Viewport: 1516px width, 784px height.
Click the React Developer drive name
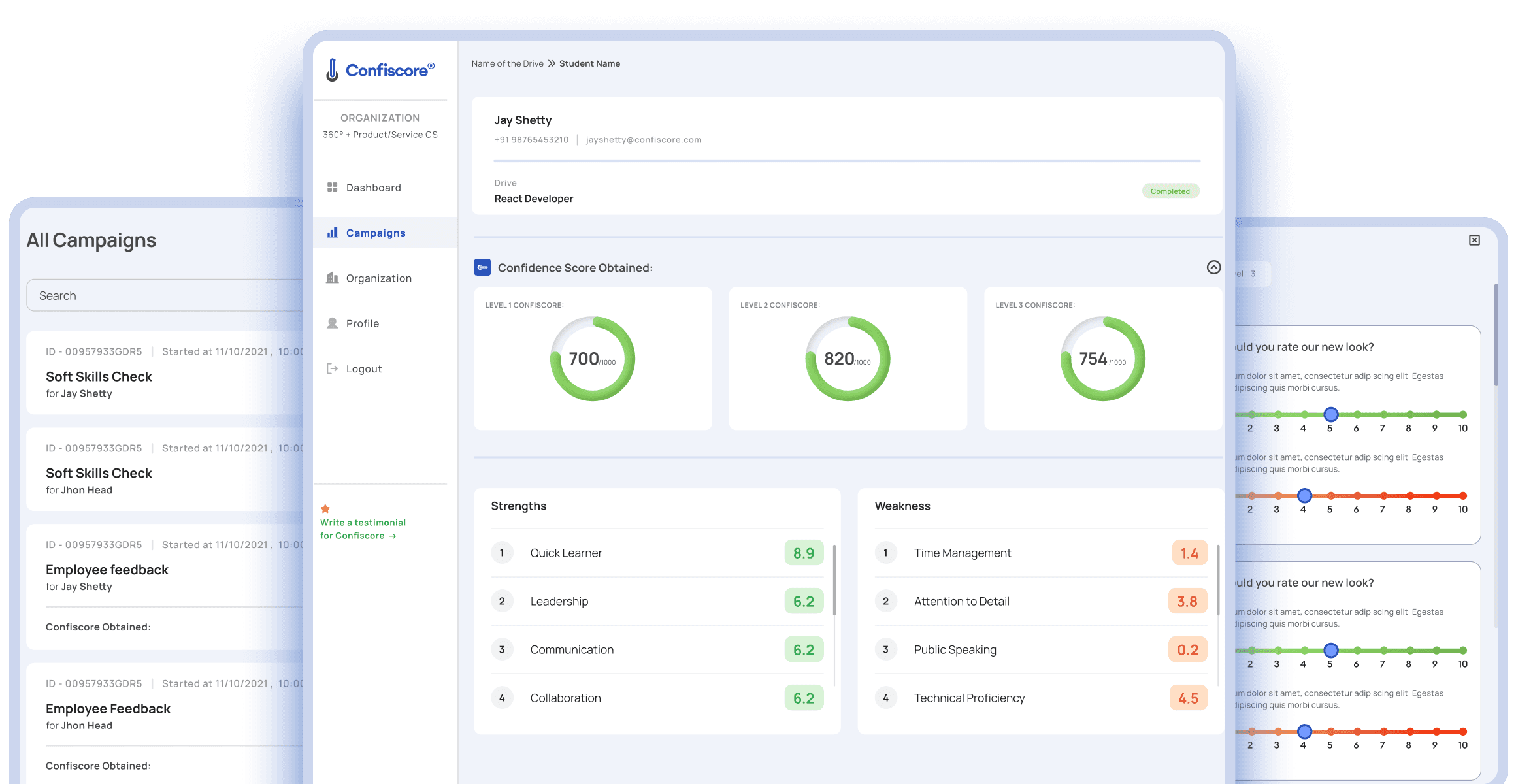[534, 199]
